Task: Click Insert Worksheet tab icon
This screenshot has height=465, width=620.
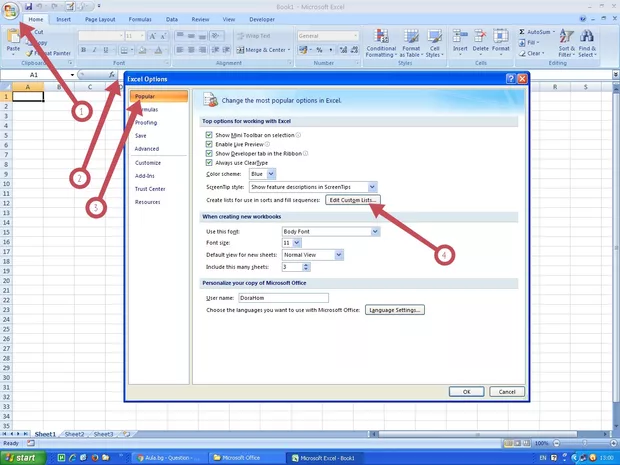Action: pyautogui.click(x=127, y=434)
